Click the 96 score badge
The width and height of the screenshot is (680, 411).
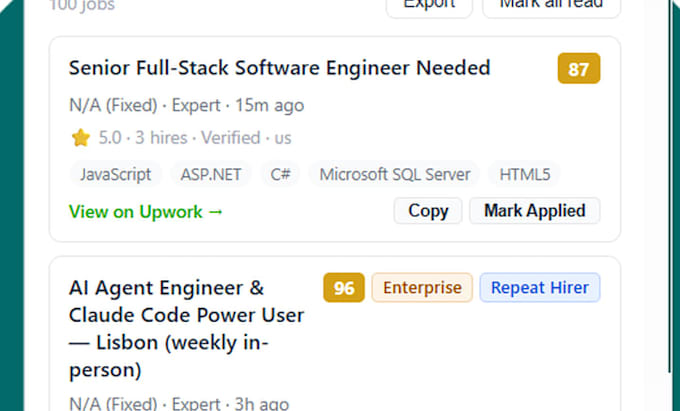(x=344, y=287)
